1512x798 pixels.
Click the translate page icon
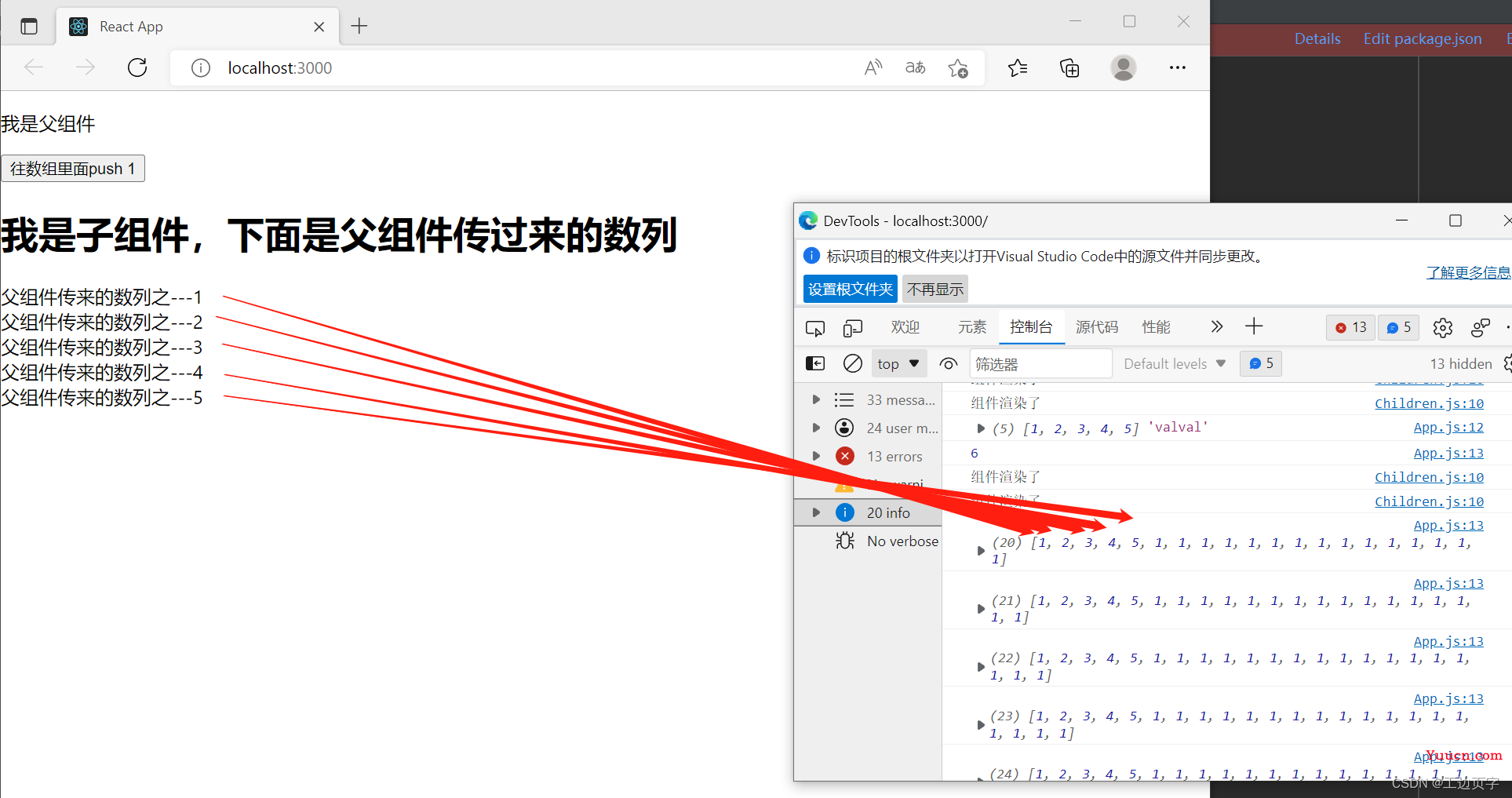coord(916,68)
